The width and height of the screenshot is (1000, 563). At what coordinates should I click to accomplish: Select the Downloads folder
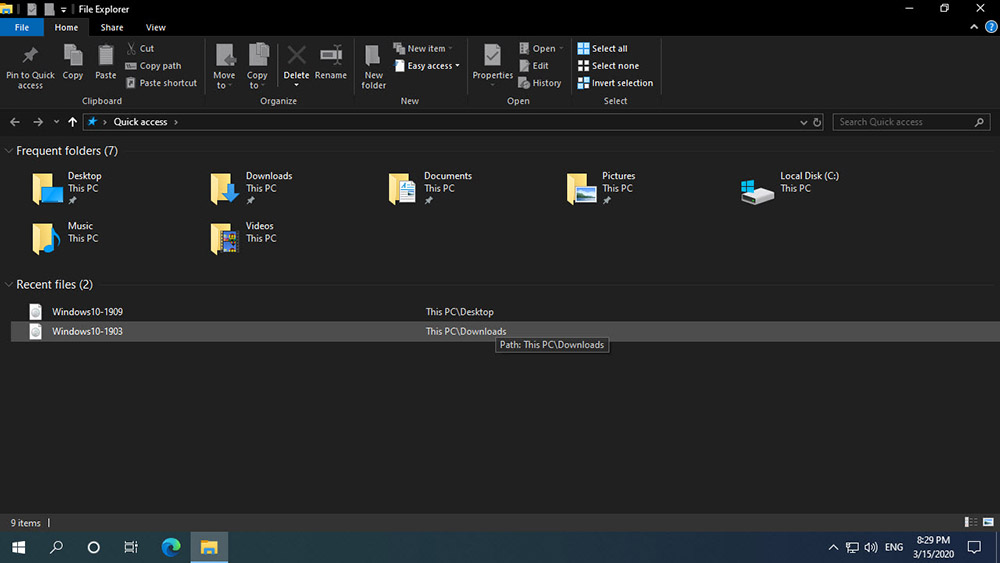(251, 188)
